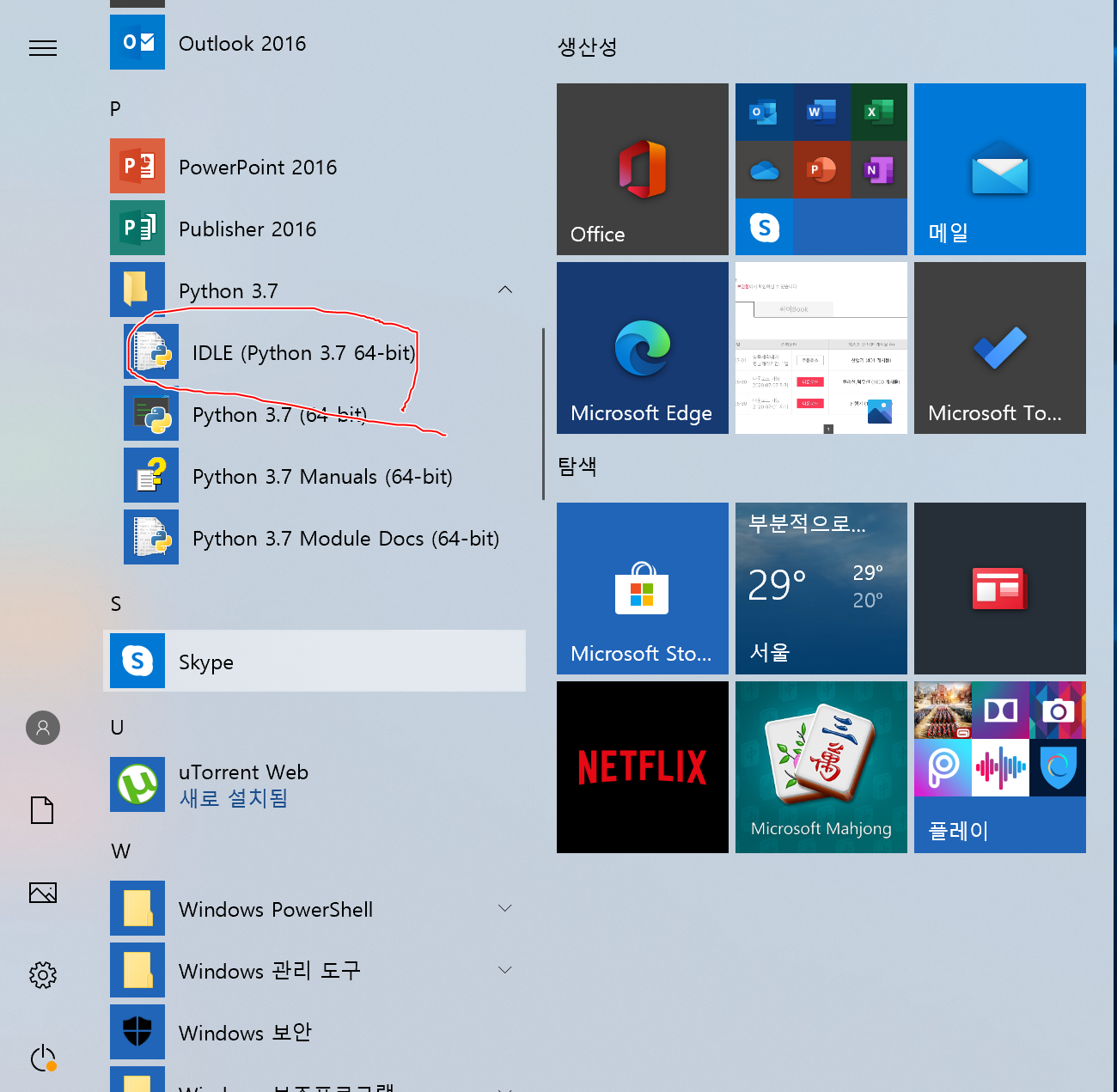This screenshot has height=1092, width=1117.
Task: Click the letter P section header
Action: [116, 109]
